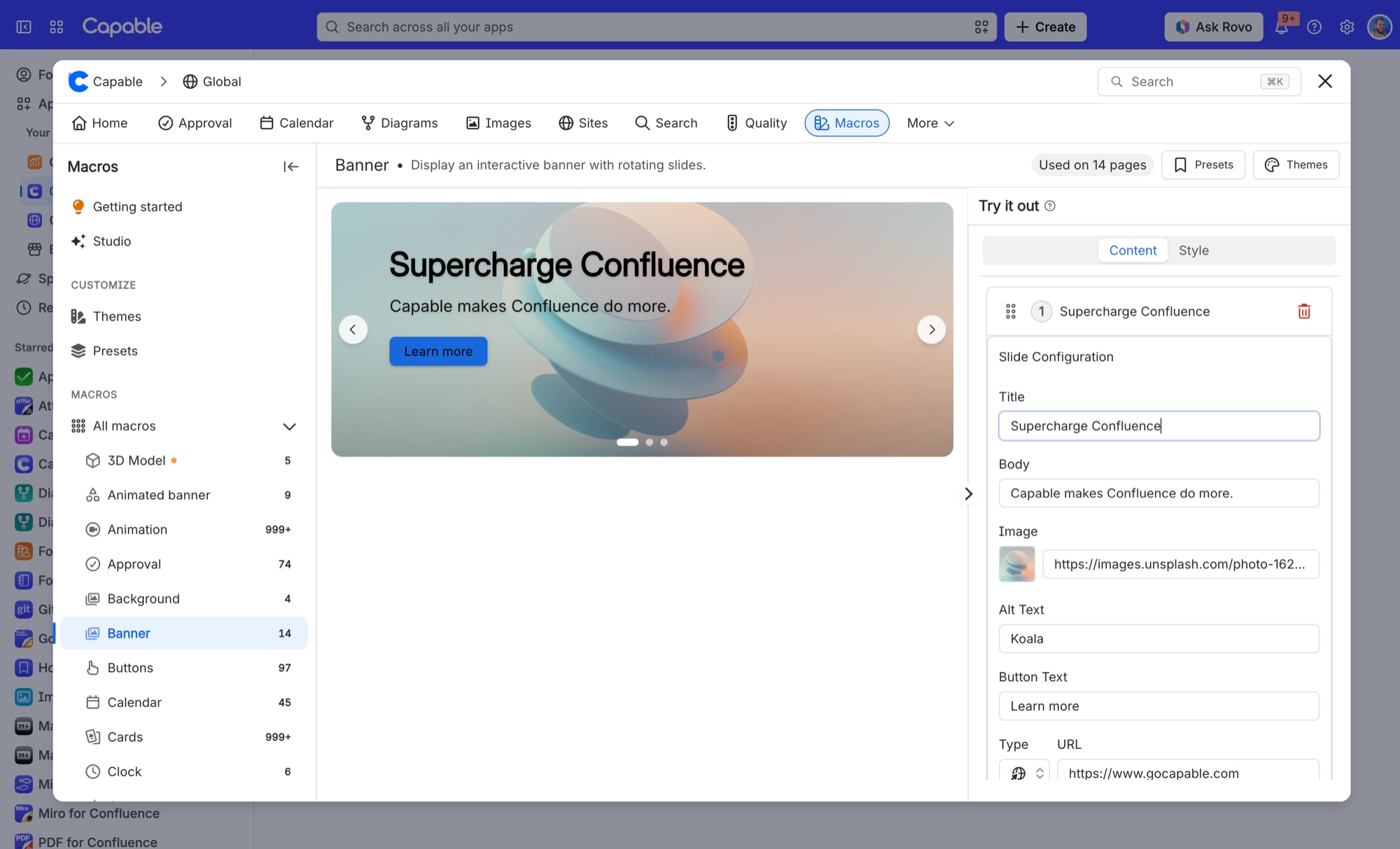1400x849 pixels.
Task: Go to the next banner slide arrow
Action: (931, 330)
